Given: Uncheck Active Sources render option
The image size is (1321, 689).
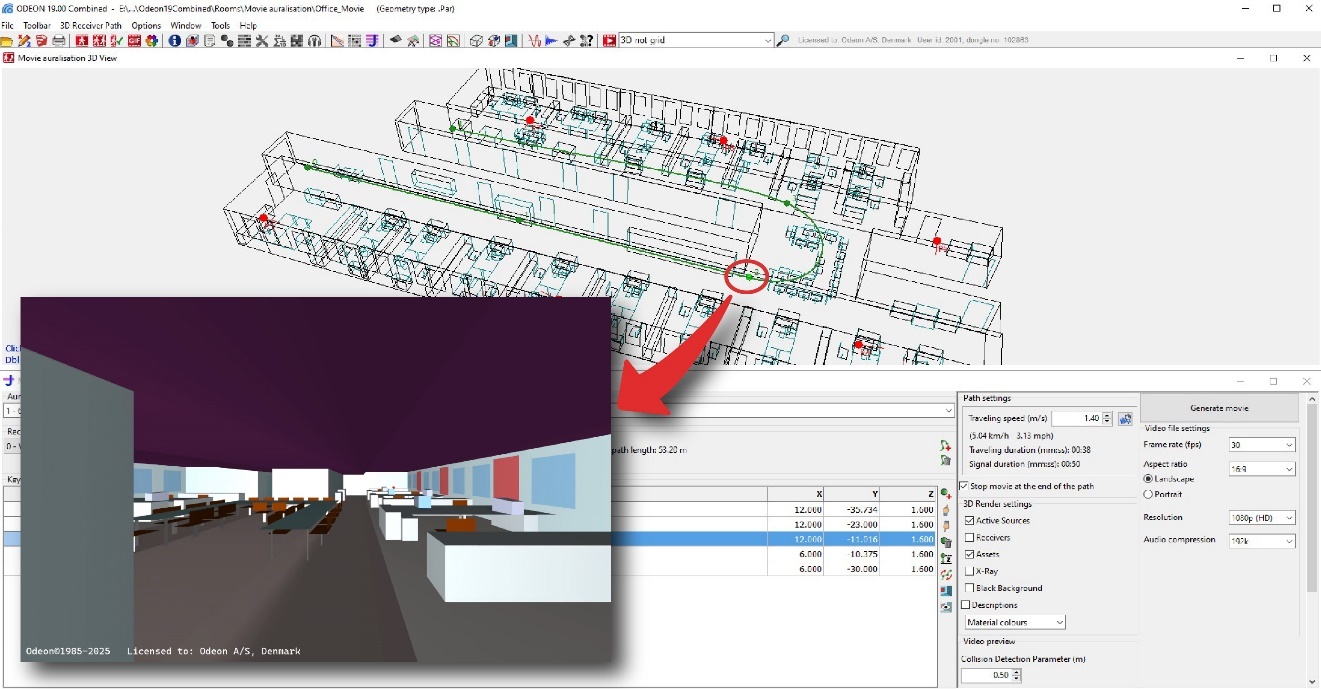Looking at the screenshot, I should point(969,521).
